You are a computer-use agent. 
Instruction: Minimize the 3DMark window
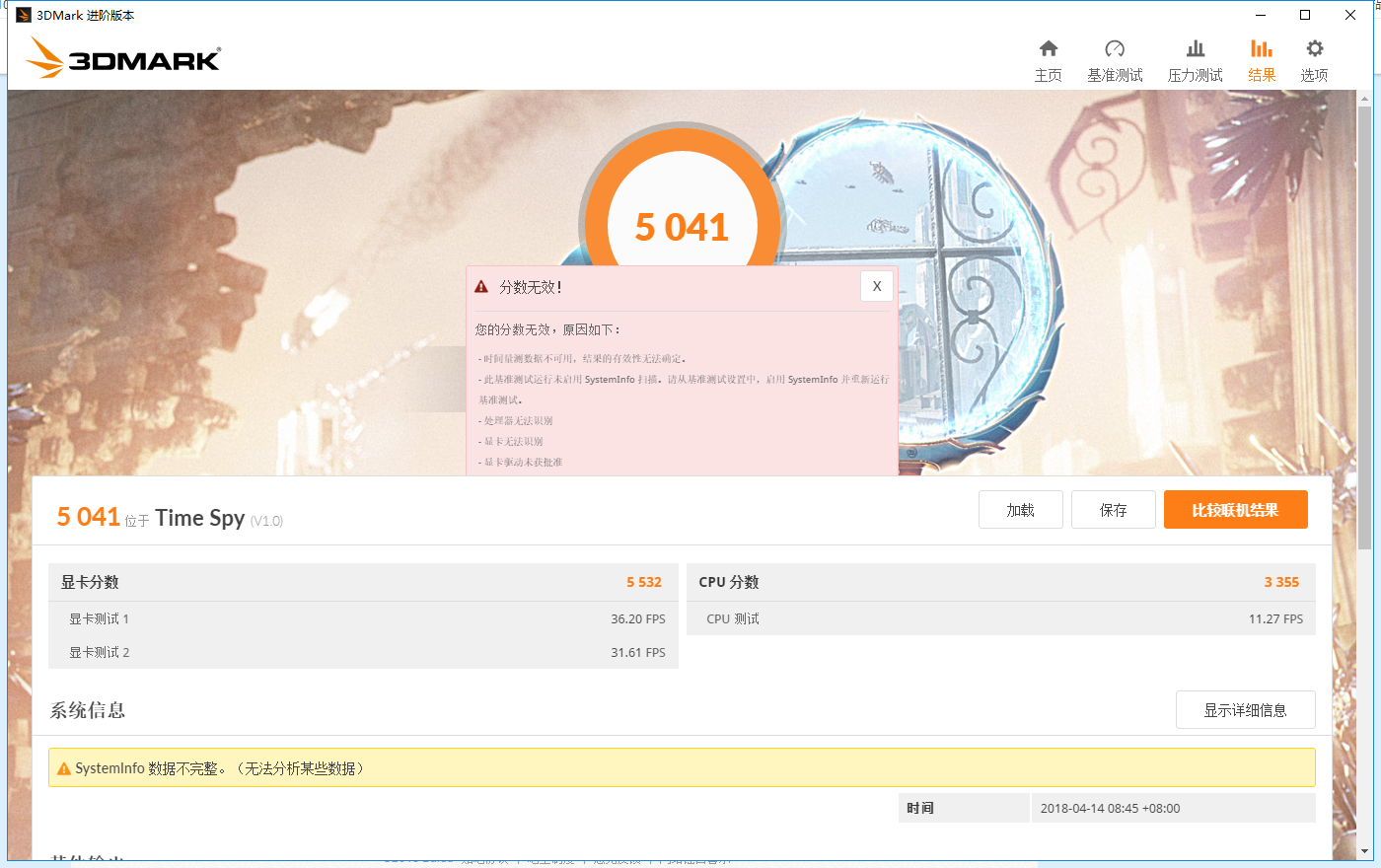click(x=1260, y=15)
